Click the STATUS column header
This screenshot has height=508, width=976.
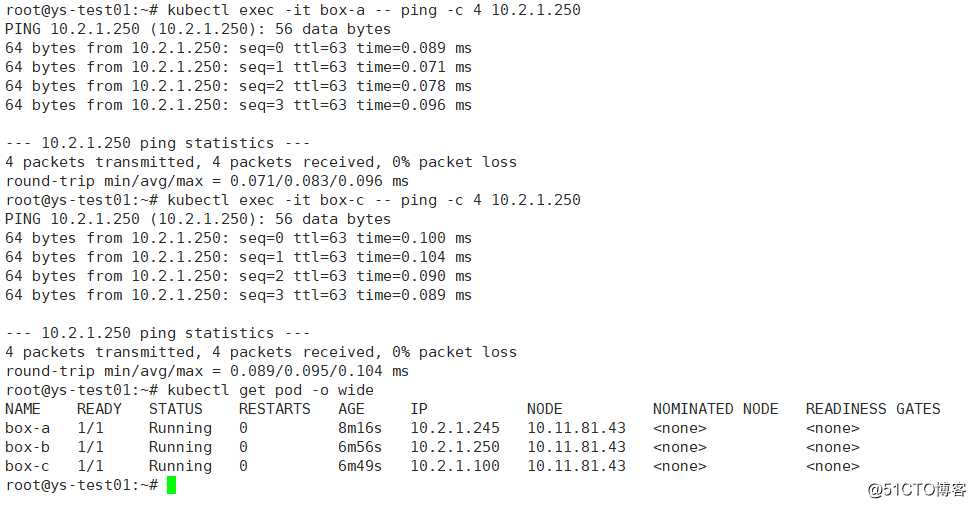(x=176, y=409)
